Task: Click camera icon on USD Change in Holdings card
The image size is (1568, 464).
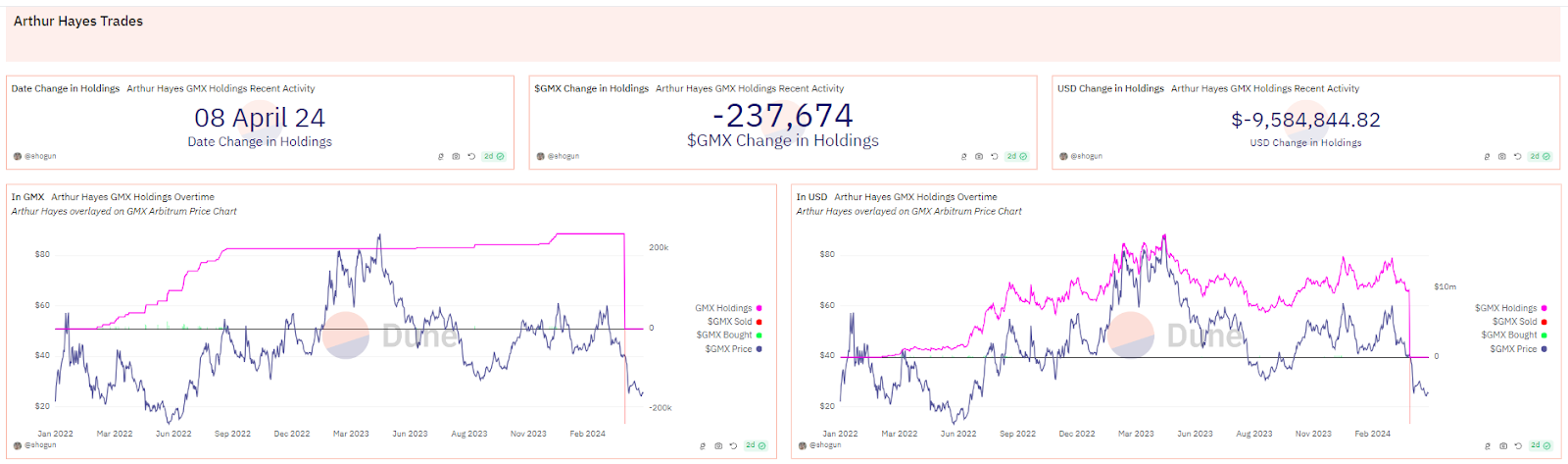Action: click(x=1502, y=156)
